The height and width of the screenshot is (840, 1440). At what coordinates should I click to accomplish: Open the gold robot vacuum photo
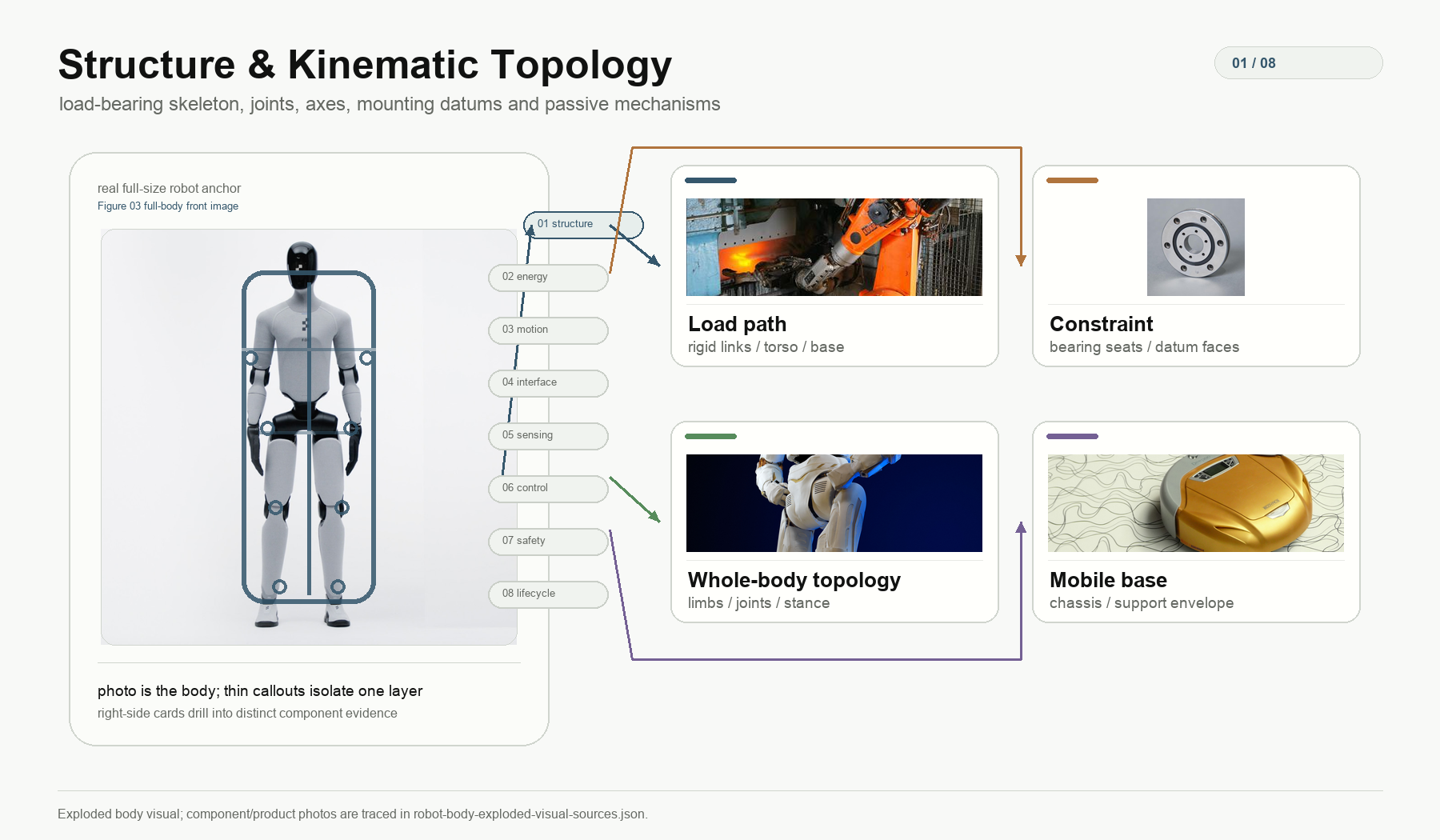[1196, 503]
